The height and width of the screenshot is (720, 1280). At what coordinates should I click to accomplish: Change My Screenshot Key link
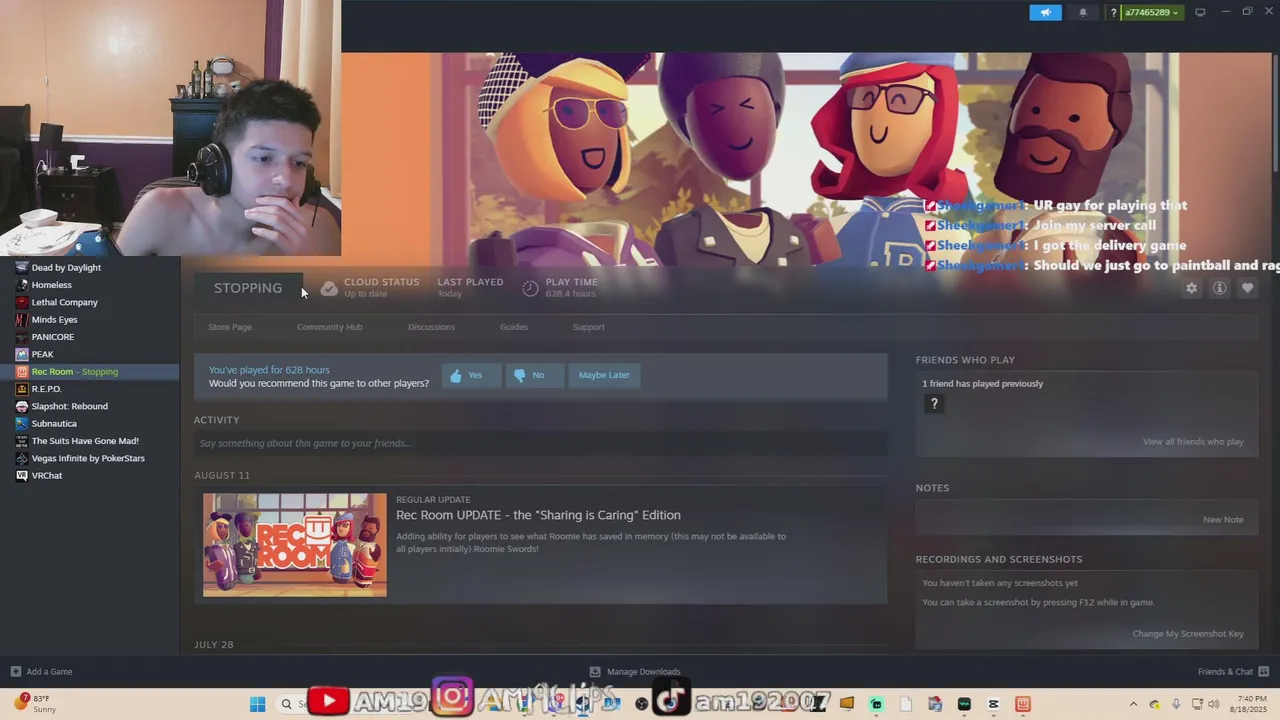click(x=1188, y=634)
